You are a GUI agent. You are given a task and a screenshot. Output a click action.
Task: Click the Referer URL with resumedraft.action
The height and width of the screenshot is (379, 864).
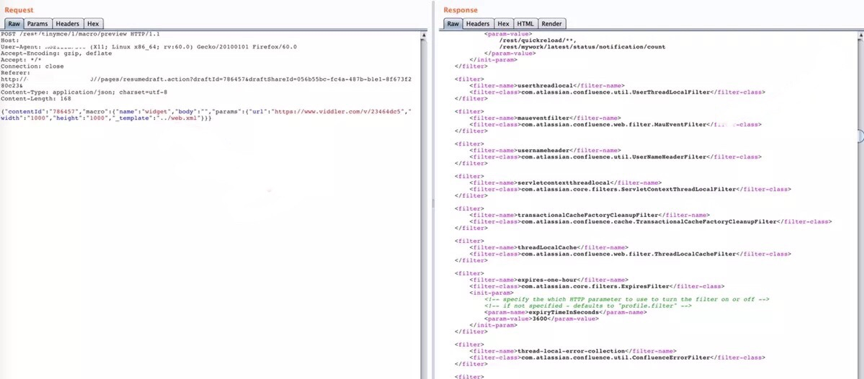click(x=206, y=83)
